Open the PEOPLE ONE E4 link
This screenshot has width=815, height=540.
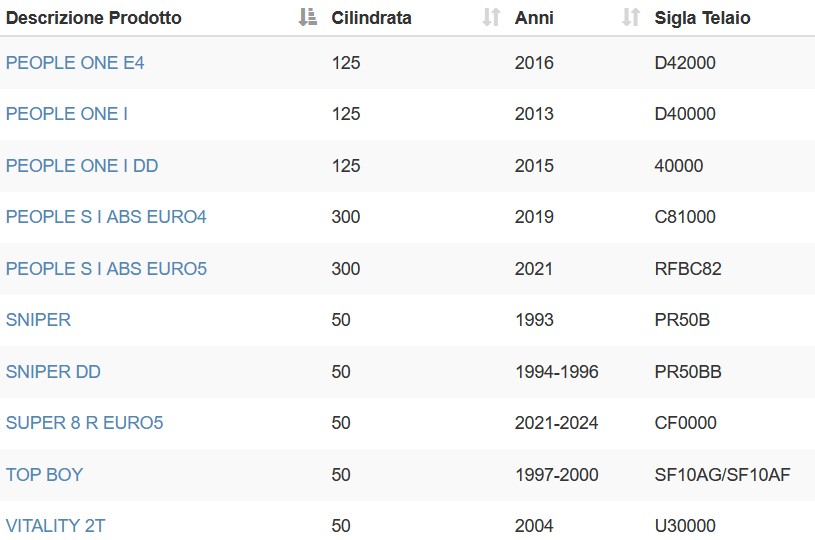point(75,63)
